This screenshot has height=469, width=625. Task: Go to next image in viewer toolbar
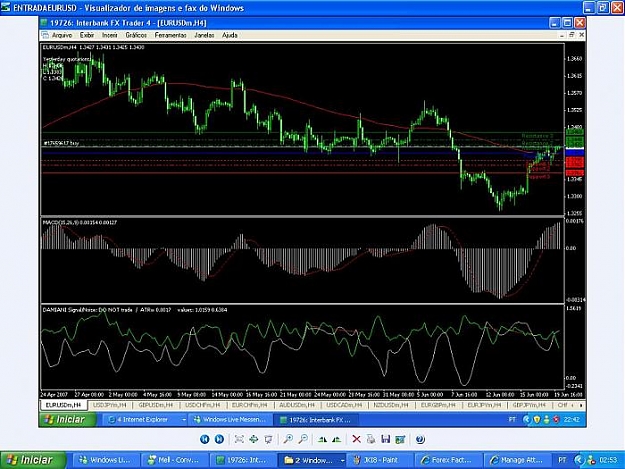[219, 439]
